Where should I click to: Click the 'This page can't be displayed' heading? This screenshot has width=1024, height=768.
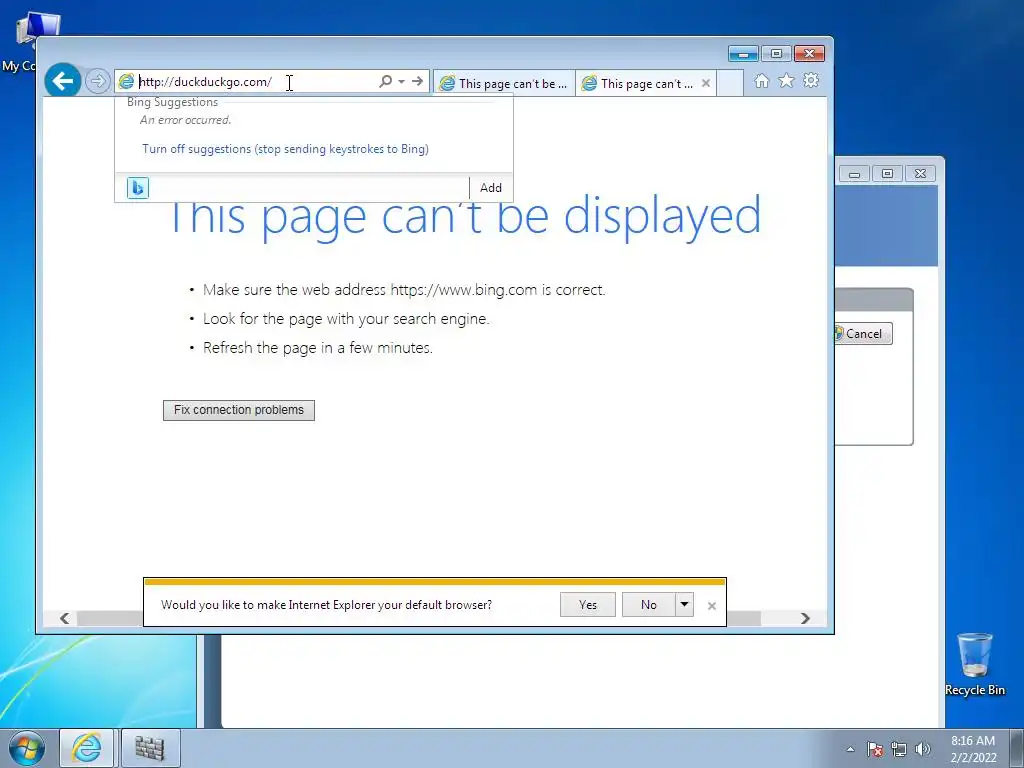[x=465, y=216]
